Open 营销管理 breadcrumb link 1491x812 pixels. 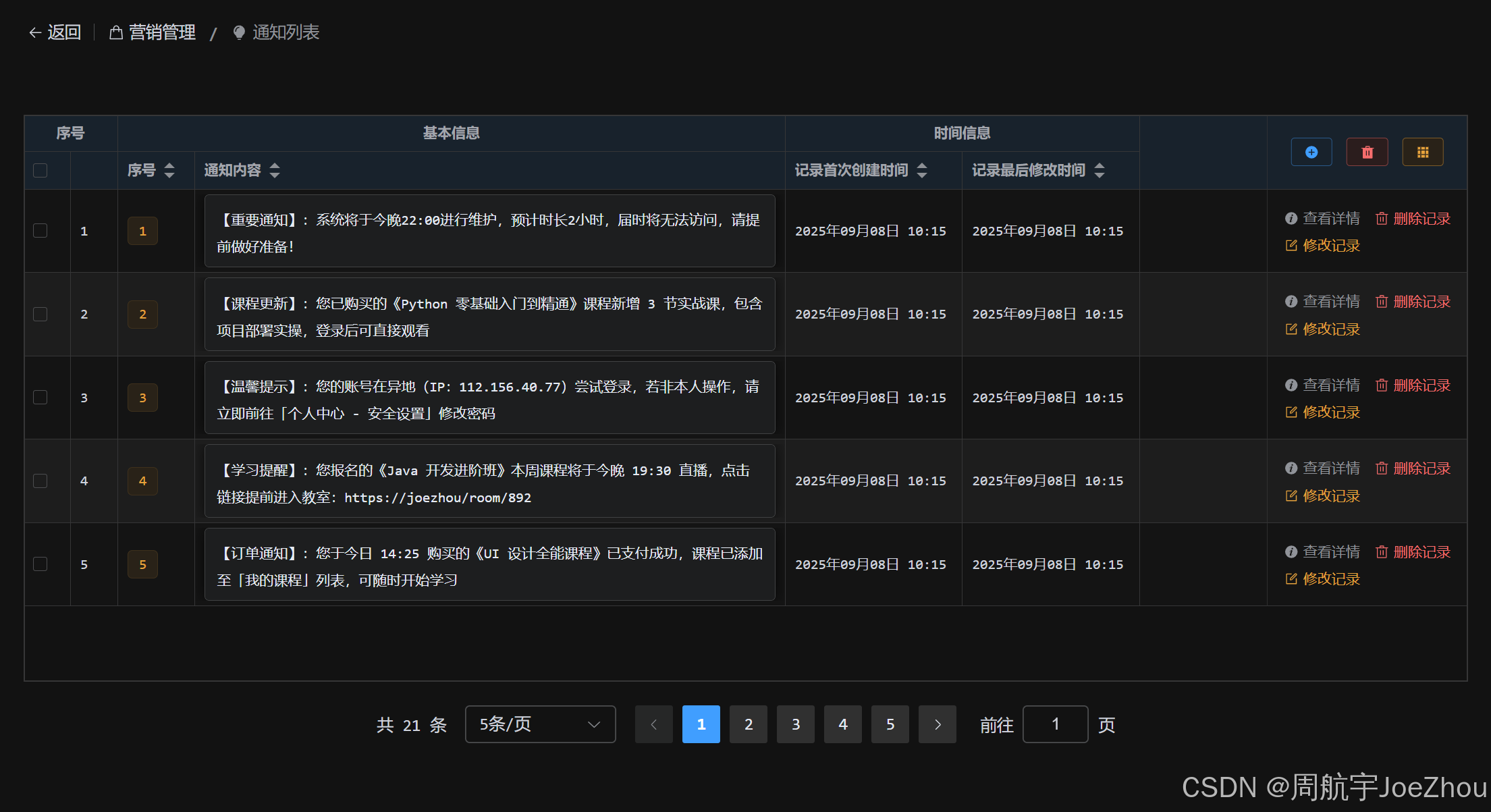coord(153,32)
